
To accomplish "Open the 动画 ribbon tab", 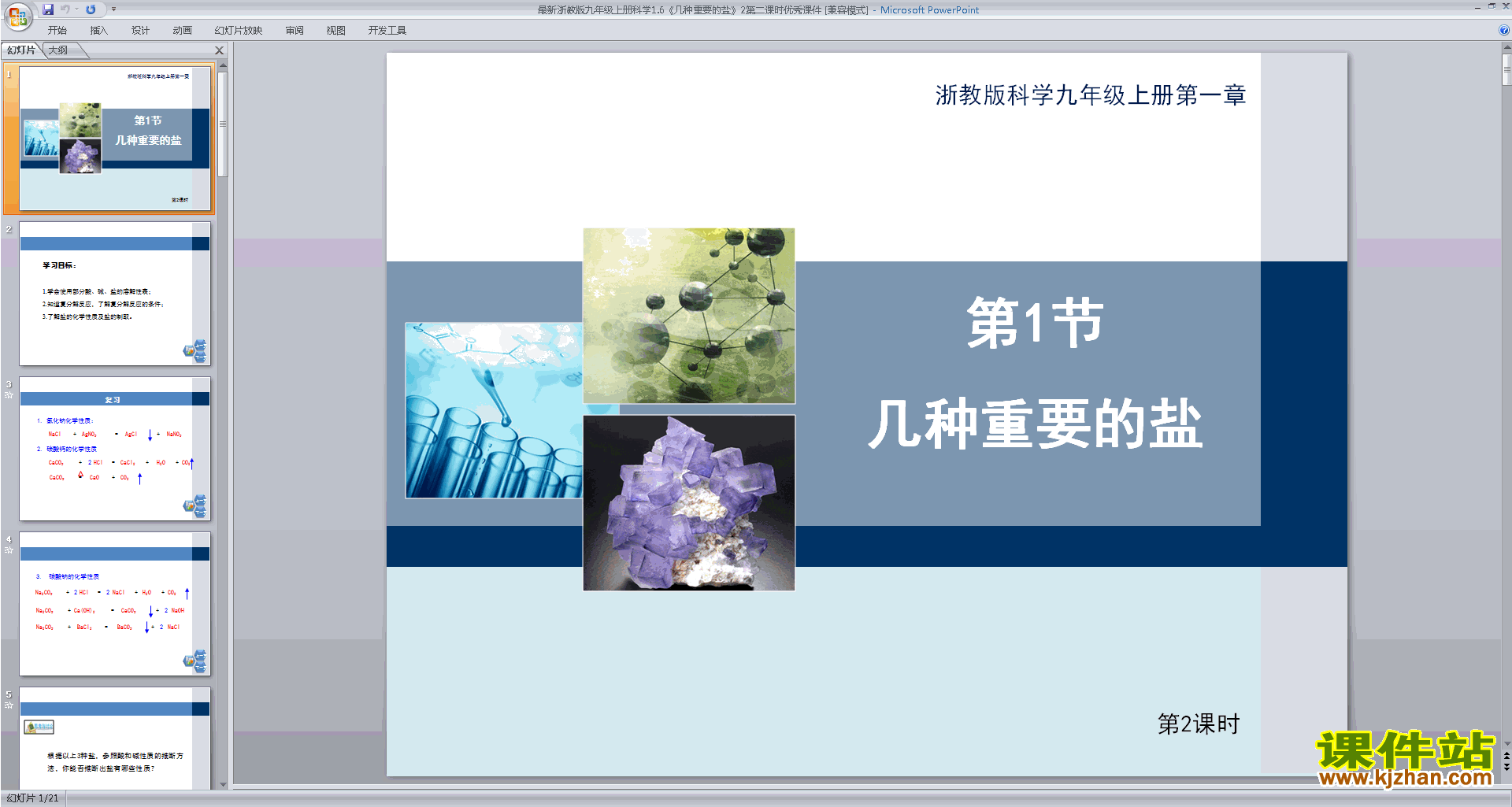I will click(x=182, y=30).
